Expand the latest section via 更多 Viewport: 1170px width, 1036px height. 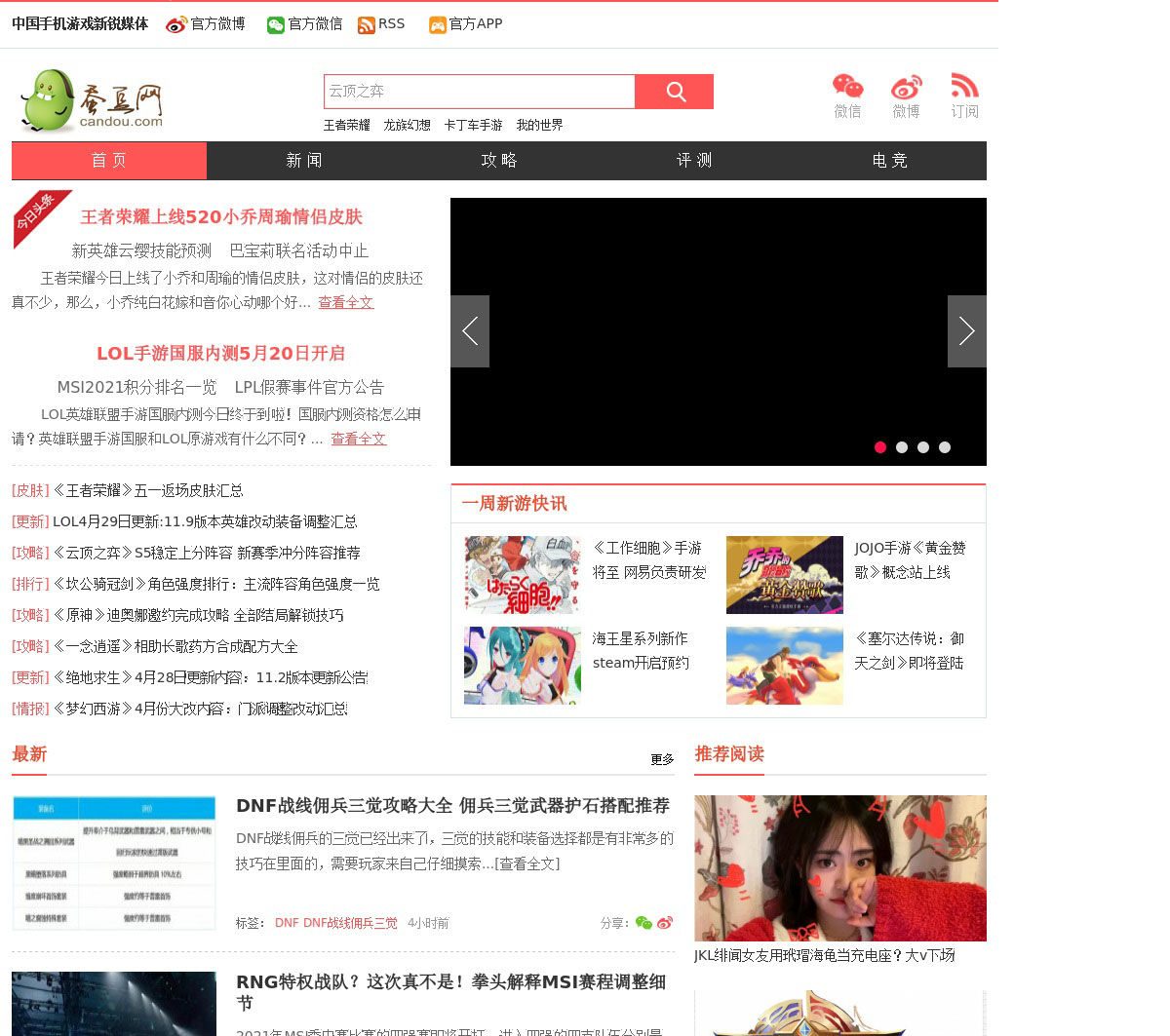coord(662,759)
